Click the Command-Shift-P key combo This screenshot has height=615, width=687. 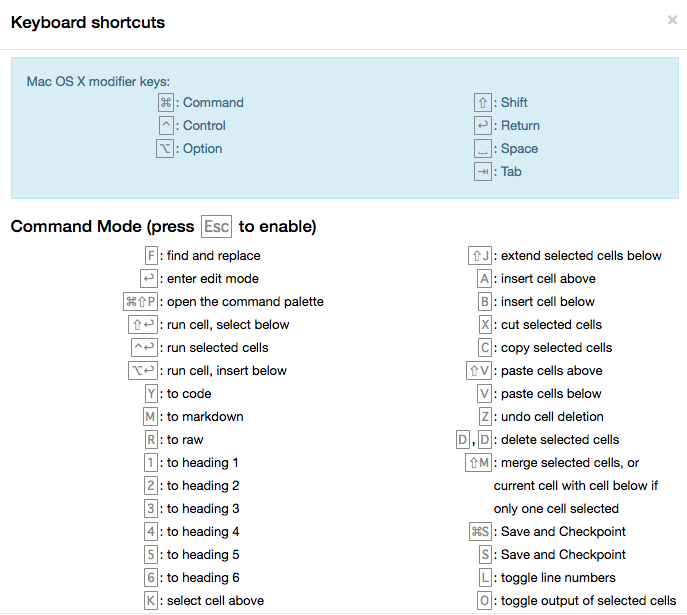click(140, 301)
